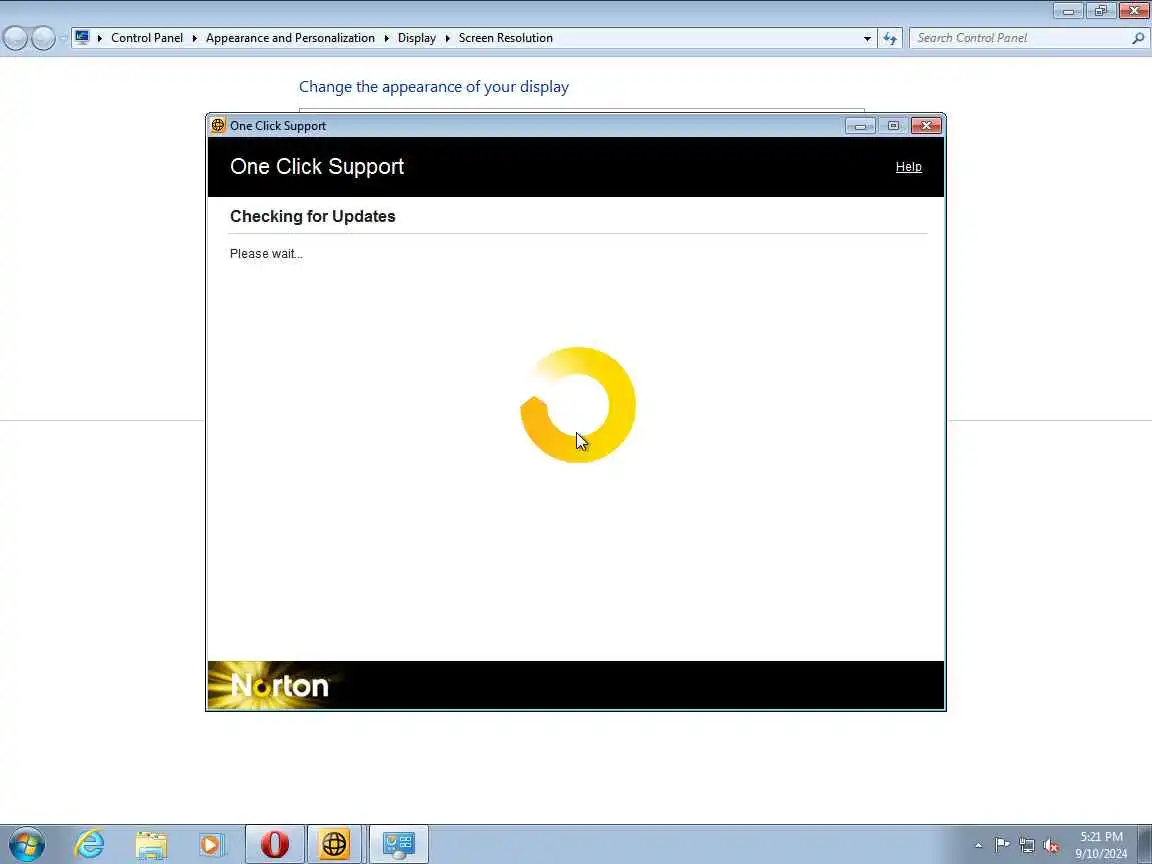Maximize the One Click Support window
This screenshot has width=1152, height=864.
pos(893,126)
